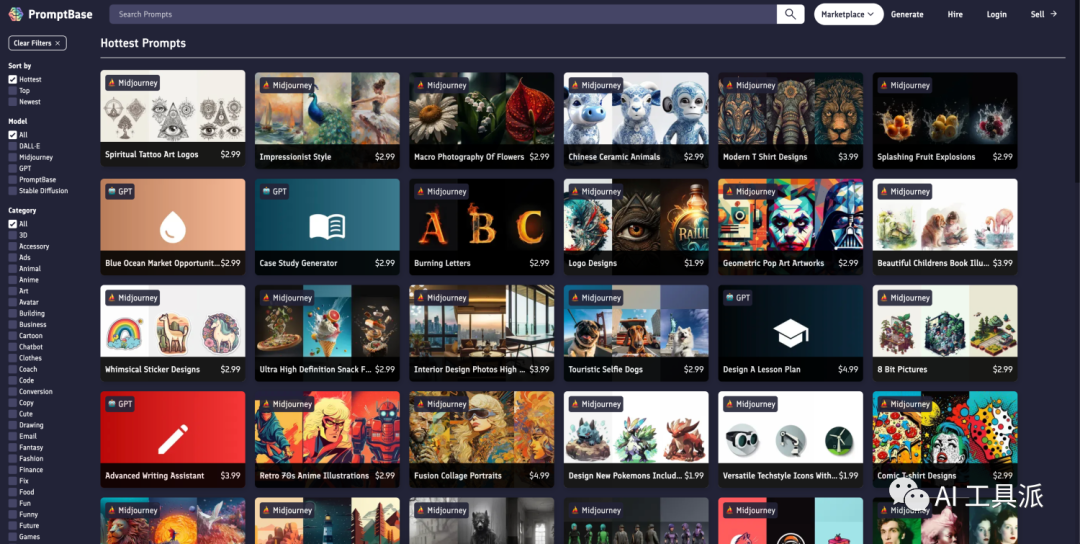The height and width of the screenshot is (544, 1080).
Task: Enable the Business category checkbox
Action: pyautogui.click(x=12, y=324)
